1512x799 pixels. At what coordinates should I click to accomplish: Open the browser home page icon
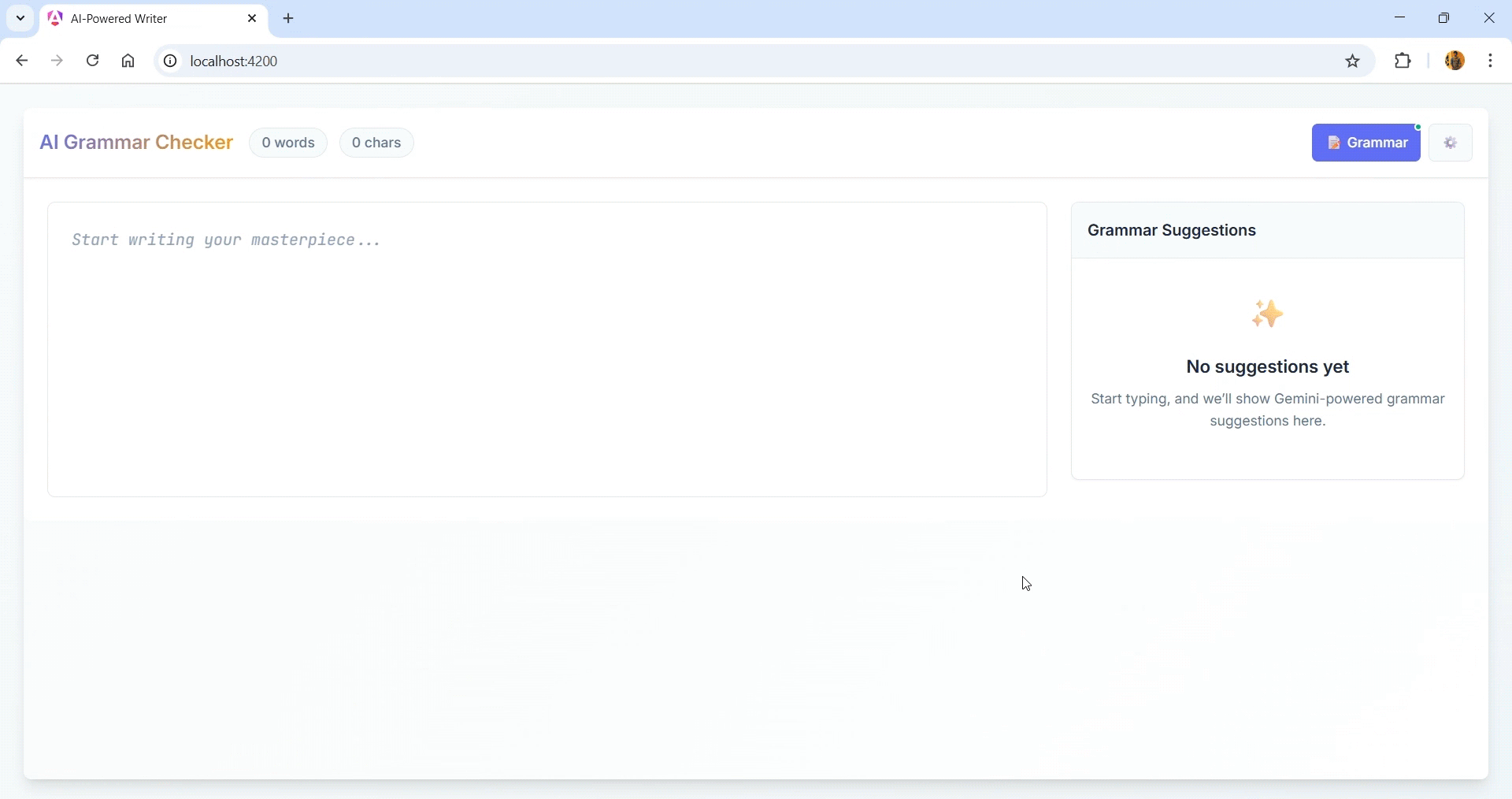[x=128, y=61]
